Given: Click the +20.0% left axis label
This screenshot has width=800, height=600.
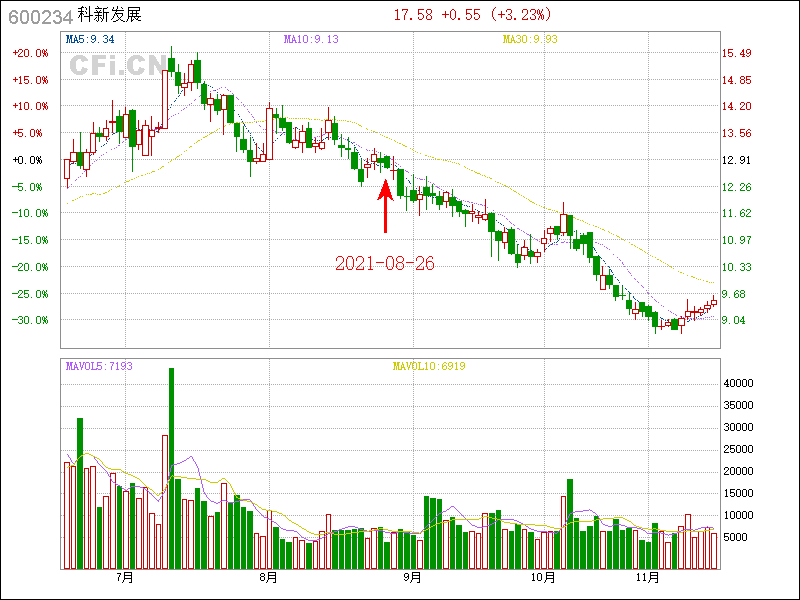Looking at the screenshot, I should coord(29,53).
